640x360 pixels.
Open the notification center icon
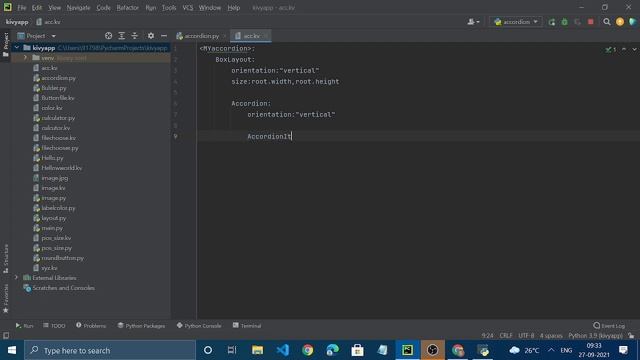623,350
